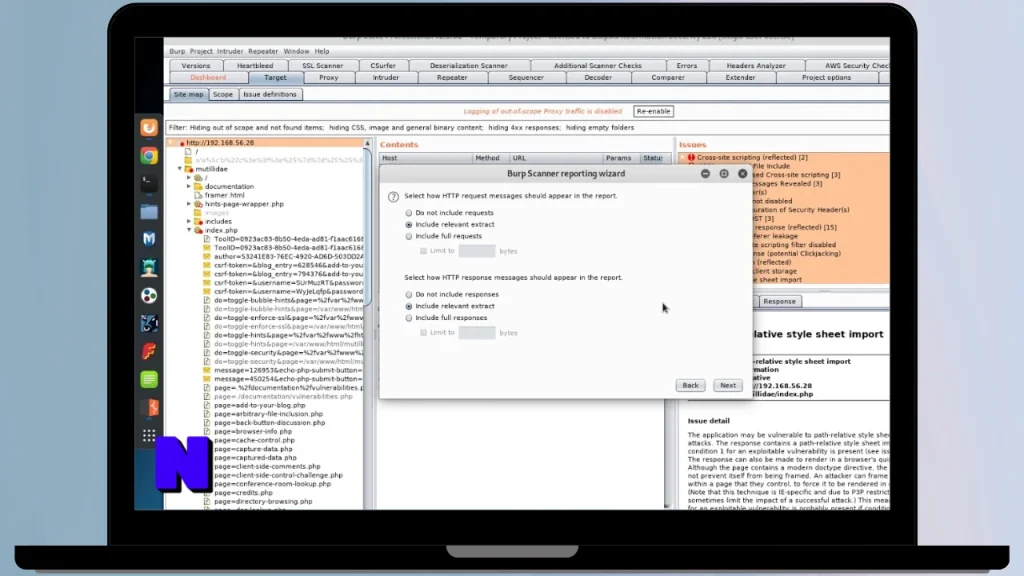1024x576 pixels.
Task: Click the mutillidae folder icon in site map
Action: 189,169
